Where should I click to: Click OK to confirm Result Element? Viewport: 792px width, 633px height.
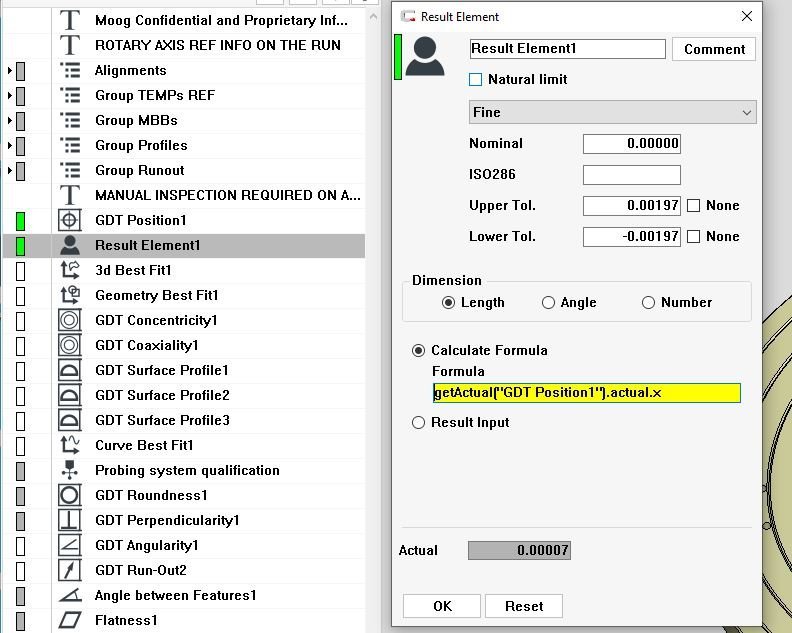(442, 606)
